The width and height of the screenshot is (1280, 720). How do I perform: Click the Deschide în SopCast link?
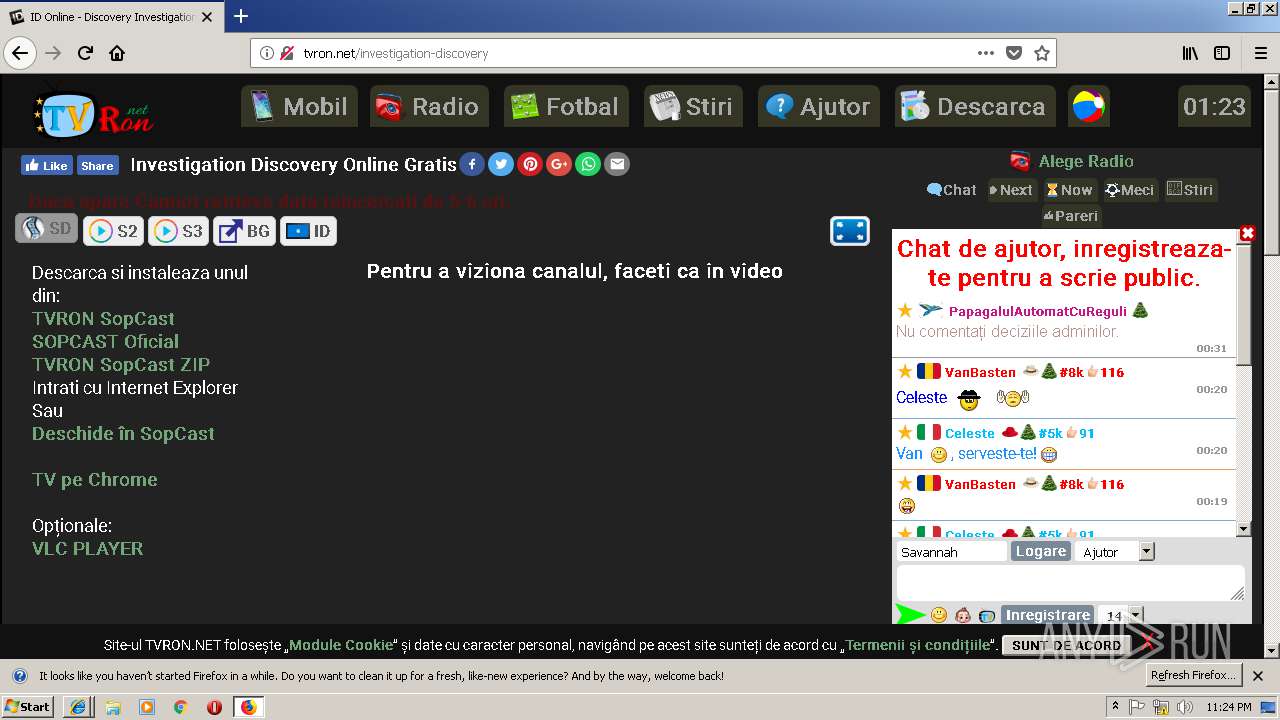pyautogui.click(x=123, y=434)
